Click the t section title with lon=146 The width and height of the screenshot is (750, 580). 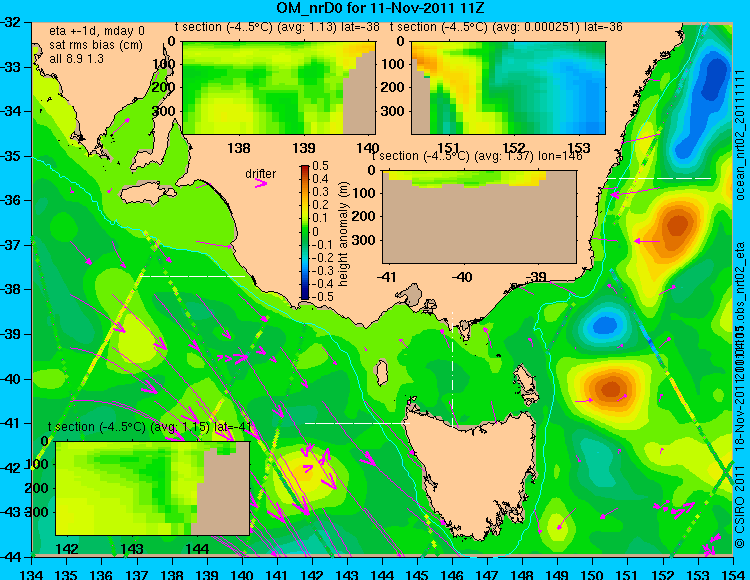pyautogui.click(x=477, y=156)
